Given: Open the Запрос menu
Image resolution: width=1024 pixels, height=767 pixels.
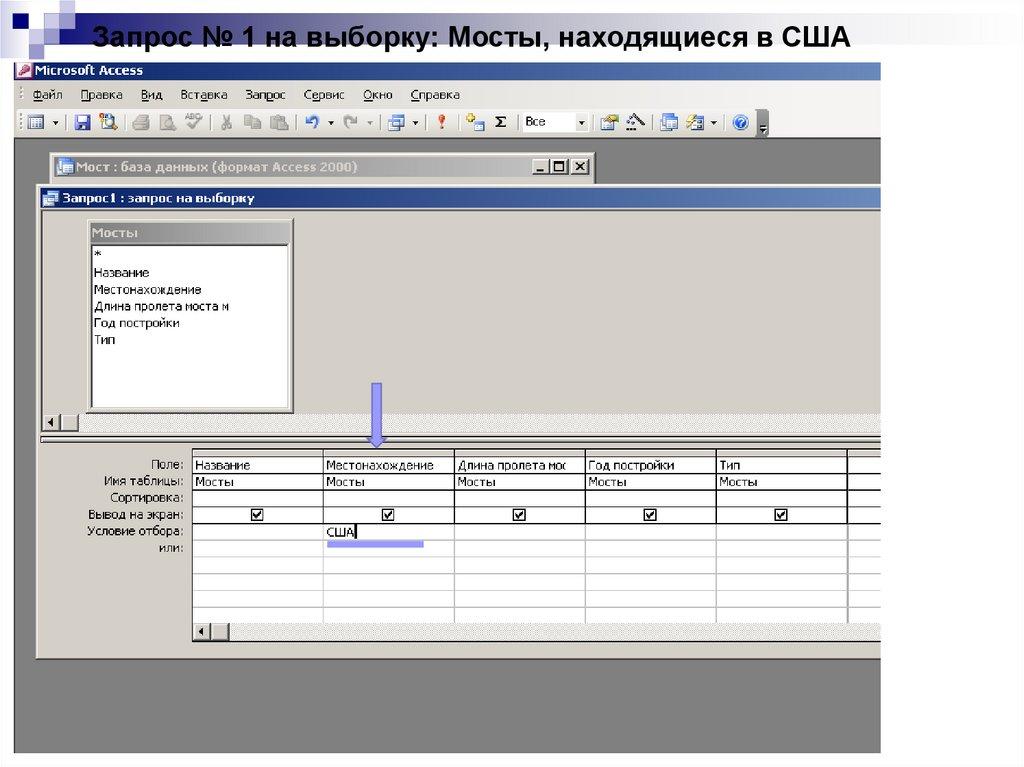Looking at the screenshot, I should click(x=265, y=95).
